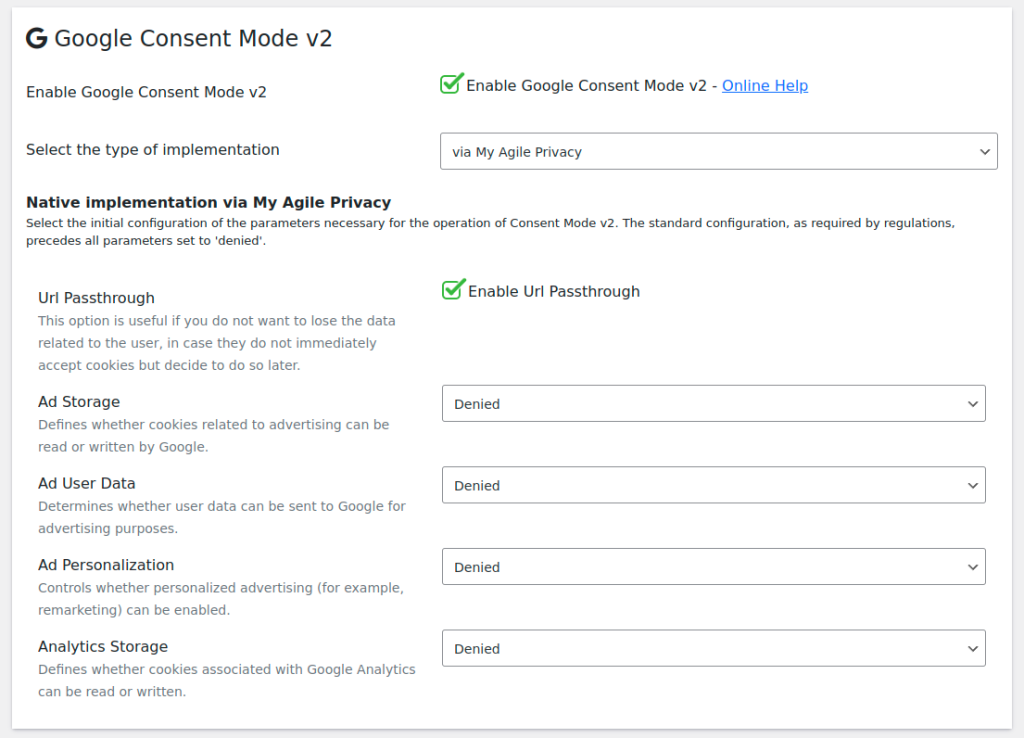The height and width of the screenshot is (738, 1024).
Task: Click the chevron on the Ad Personalization dropdown
Action: [971, 566]
